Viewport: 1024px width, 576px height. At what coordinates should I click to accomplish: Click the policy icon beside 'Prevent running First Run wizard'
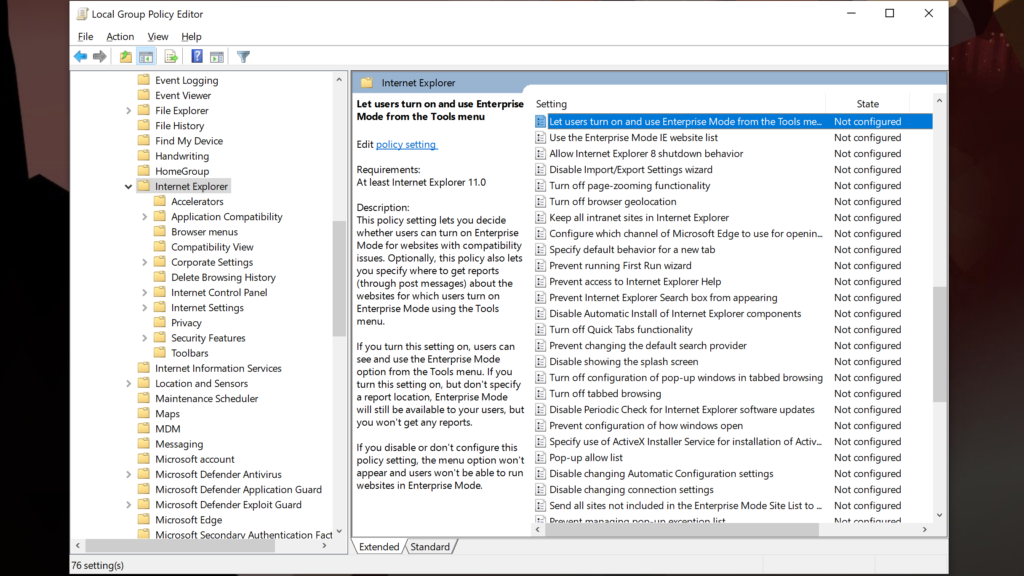click(x=540, y=266)
